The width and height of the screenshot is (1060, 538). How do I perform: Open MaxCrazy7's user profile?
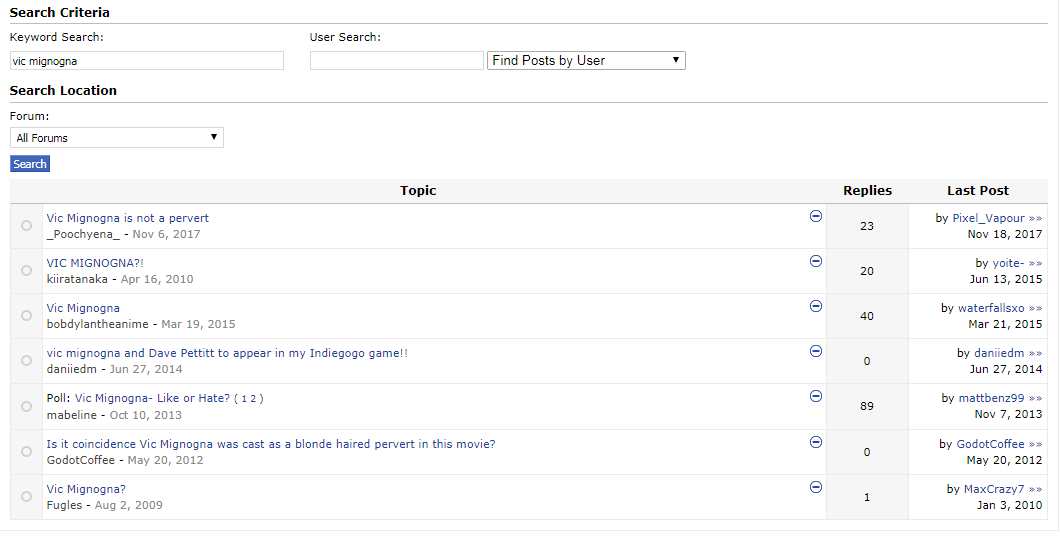(x=994, y=489)
